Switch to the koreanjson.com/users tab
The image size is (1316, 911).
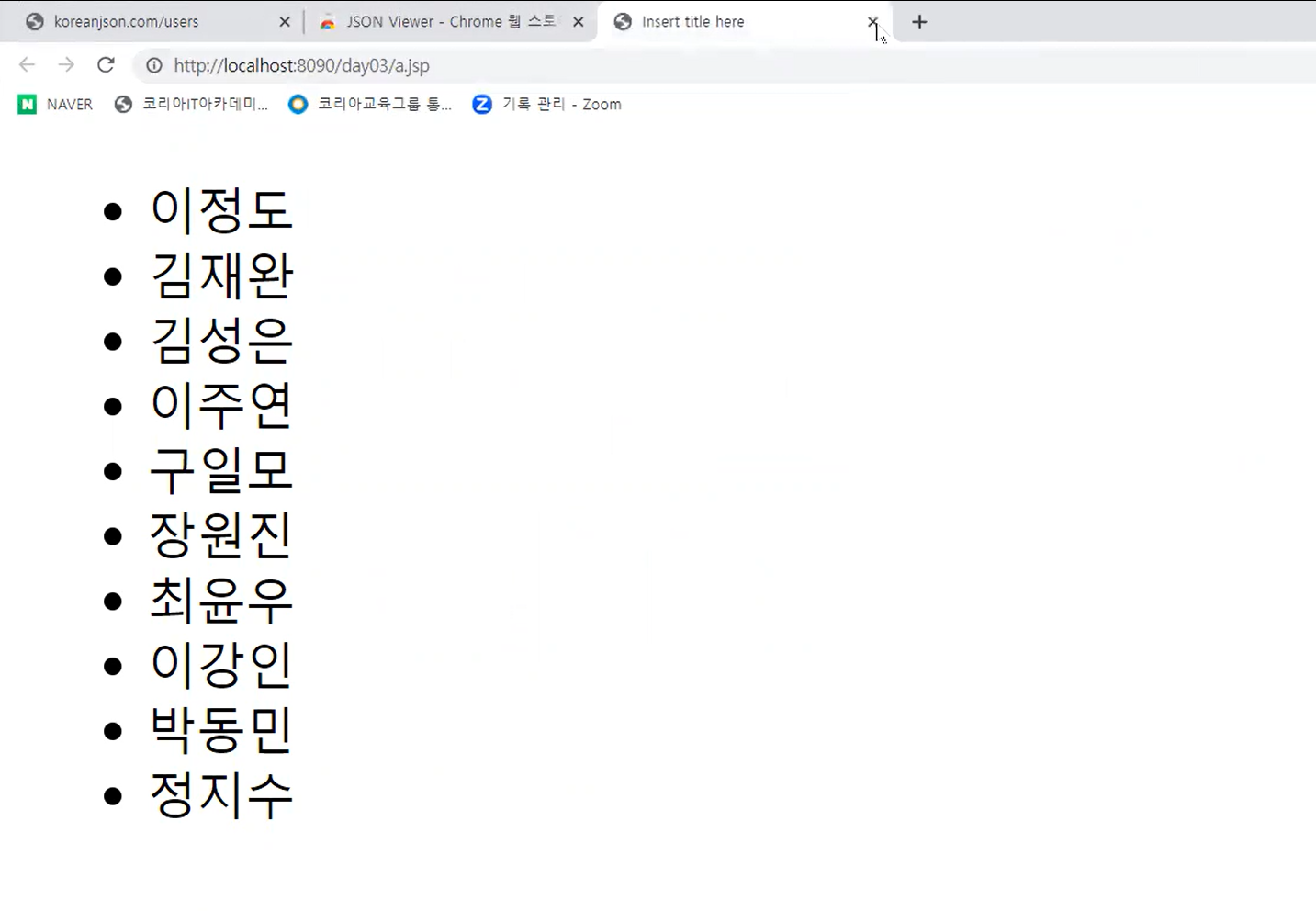(147, 21)
